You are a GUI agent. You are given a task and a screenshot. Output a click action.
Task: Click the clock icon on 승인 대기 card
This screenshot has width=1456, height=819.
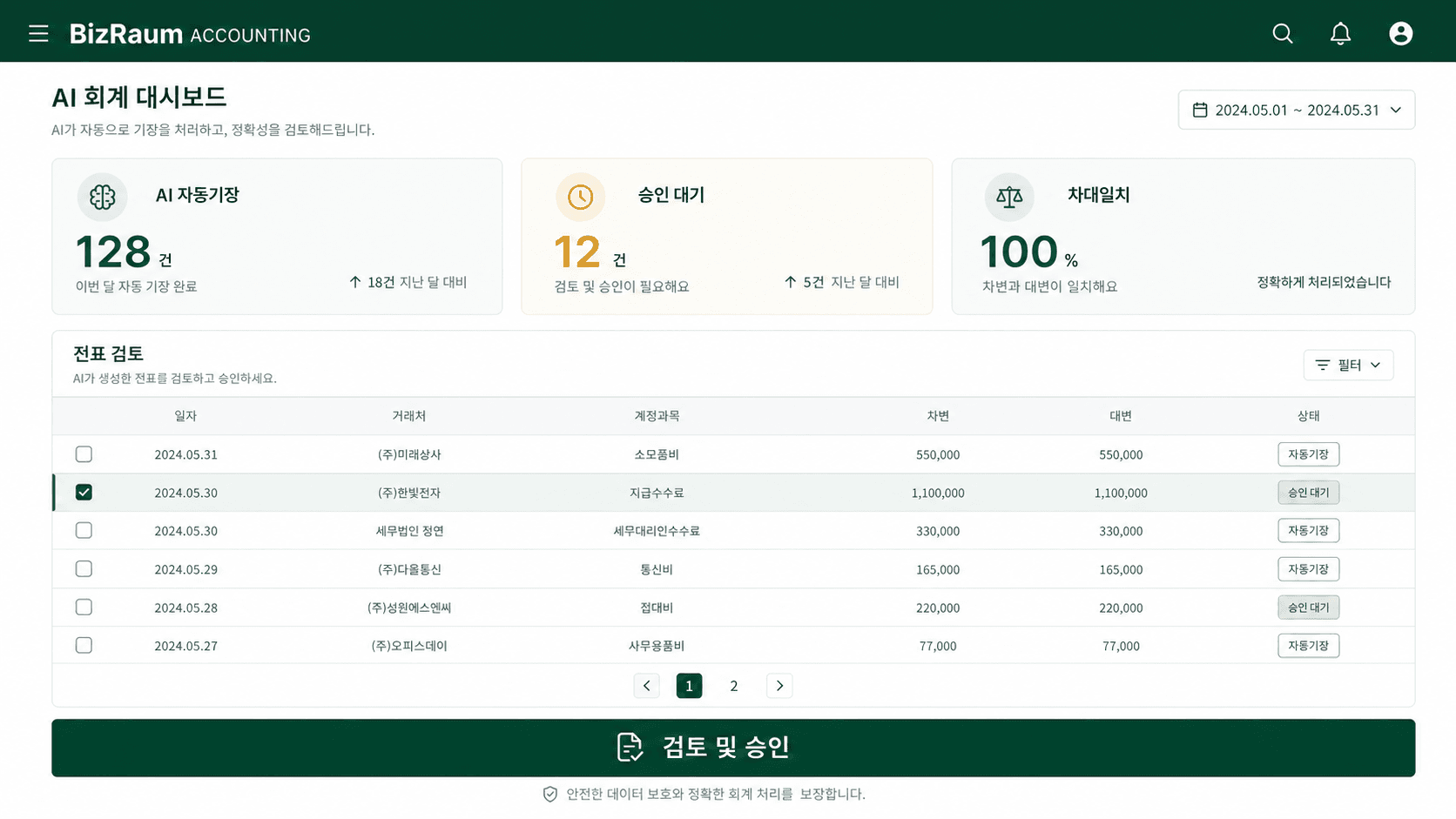pos(580,197)
